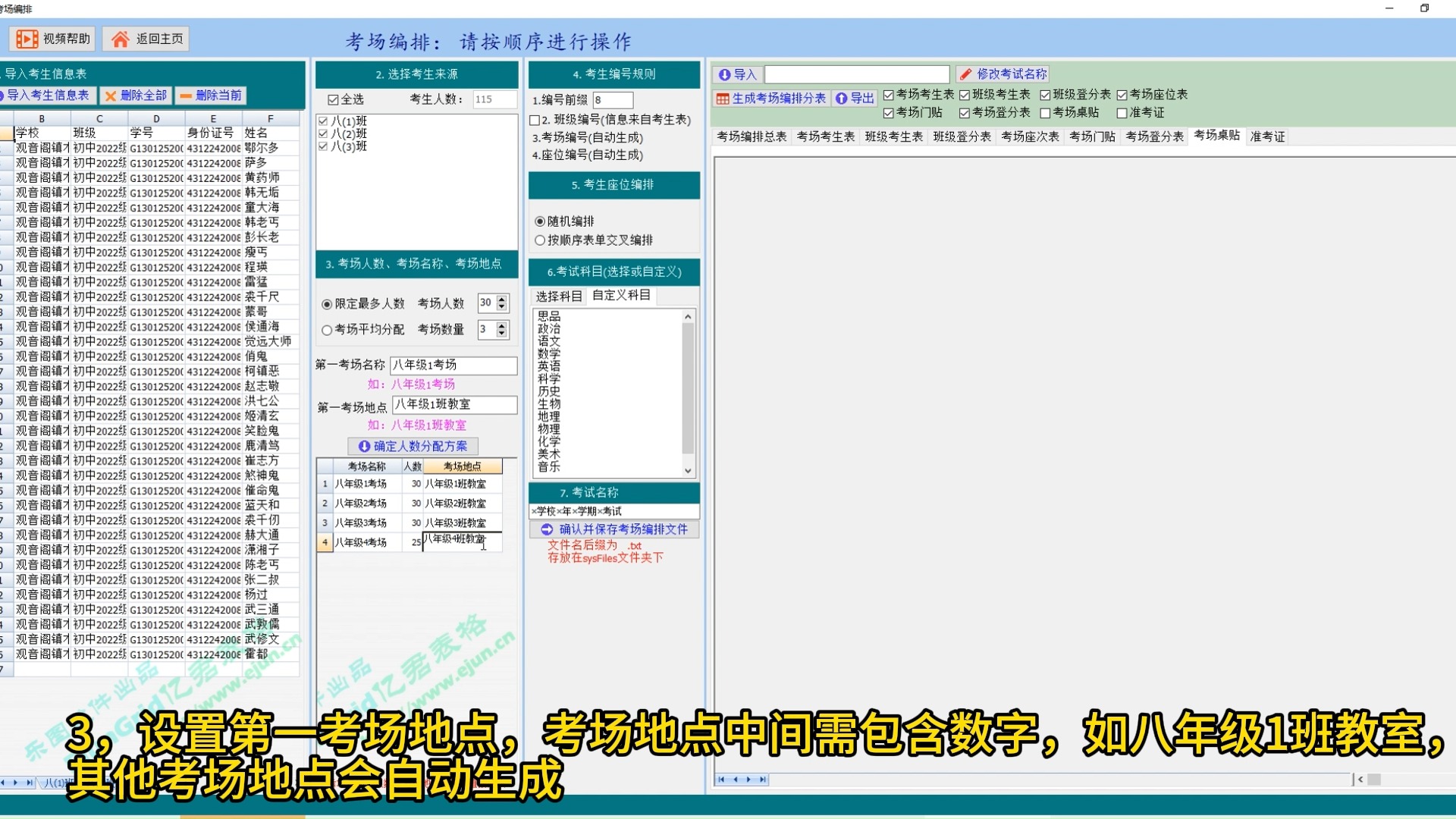Screen dimensions: 1456x819
Task: Enable 考场桌贴 checkbox
Action: [x=1045, y=113]
